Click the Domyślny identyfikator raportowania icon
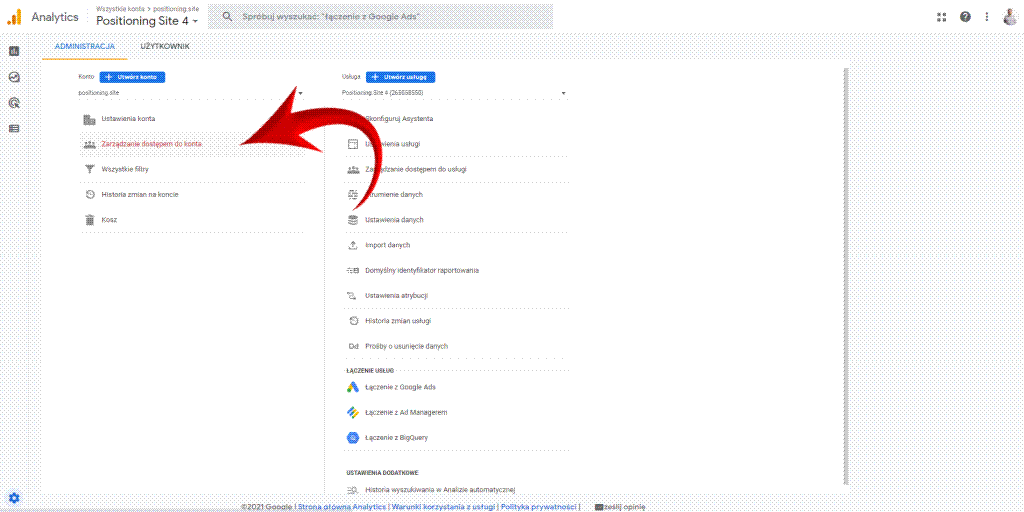This screenshot has height=512, width=1024. click(353, 270)
